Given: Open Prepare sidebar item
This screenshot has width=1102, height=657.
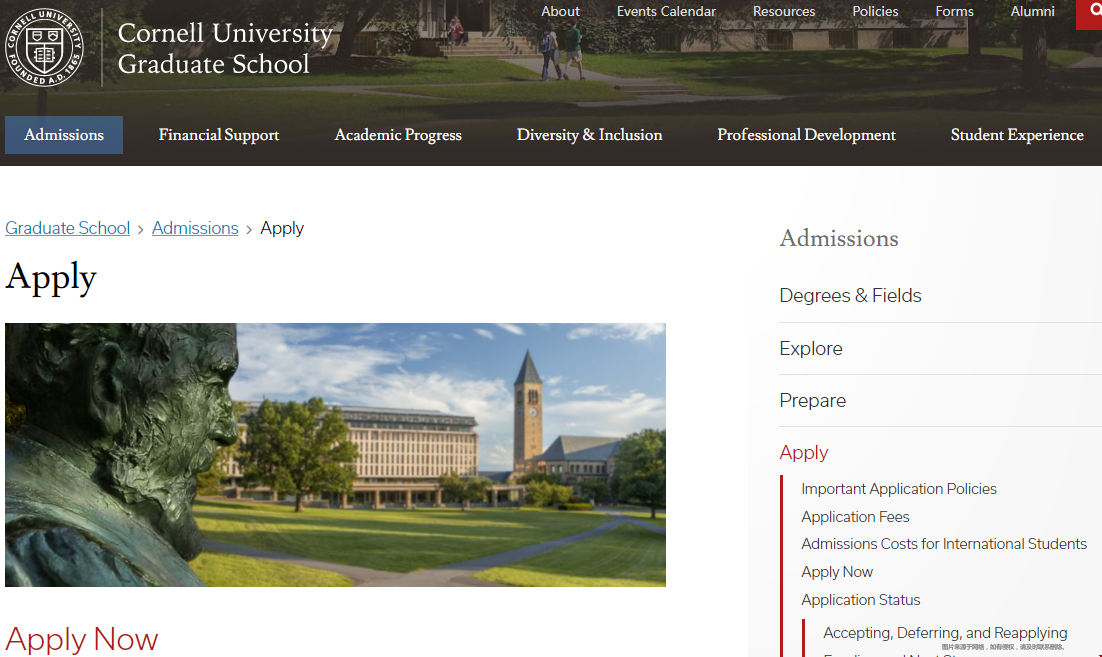Looking at the screenshot, I should (812, 401).
